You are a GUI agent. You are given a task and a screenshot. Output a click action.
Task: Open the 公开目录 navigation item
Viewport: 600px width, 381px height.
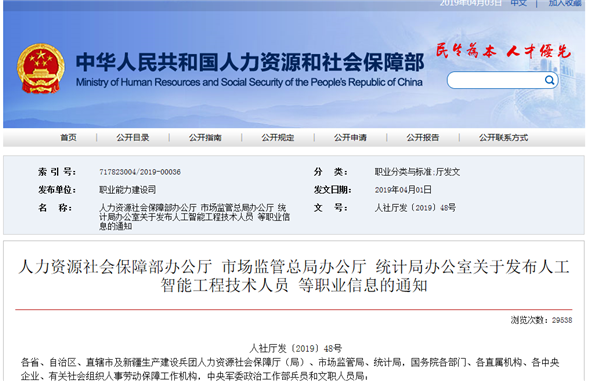pyautogui.click(x=133, y=138)
